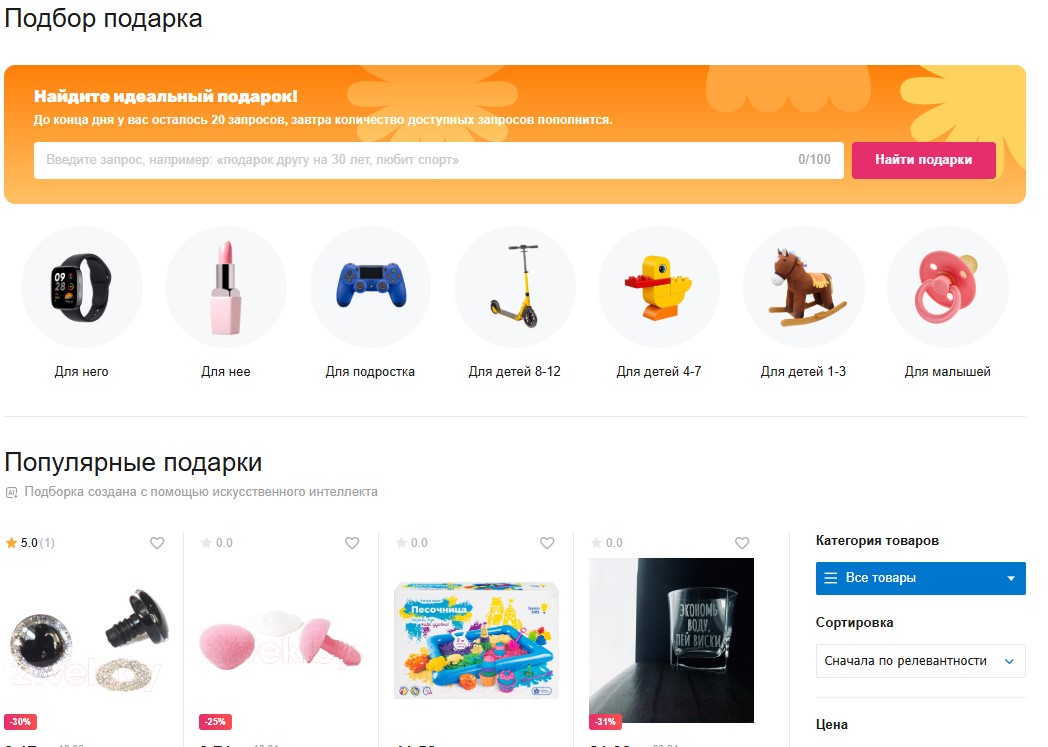Click the 'Найти подарки' button
The height and width of the screenshot is (747, 1048).
tap(924, 160)
